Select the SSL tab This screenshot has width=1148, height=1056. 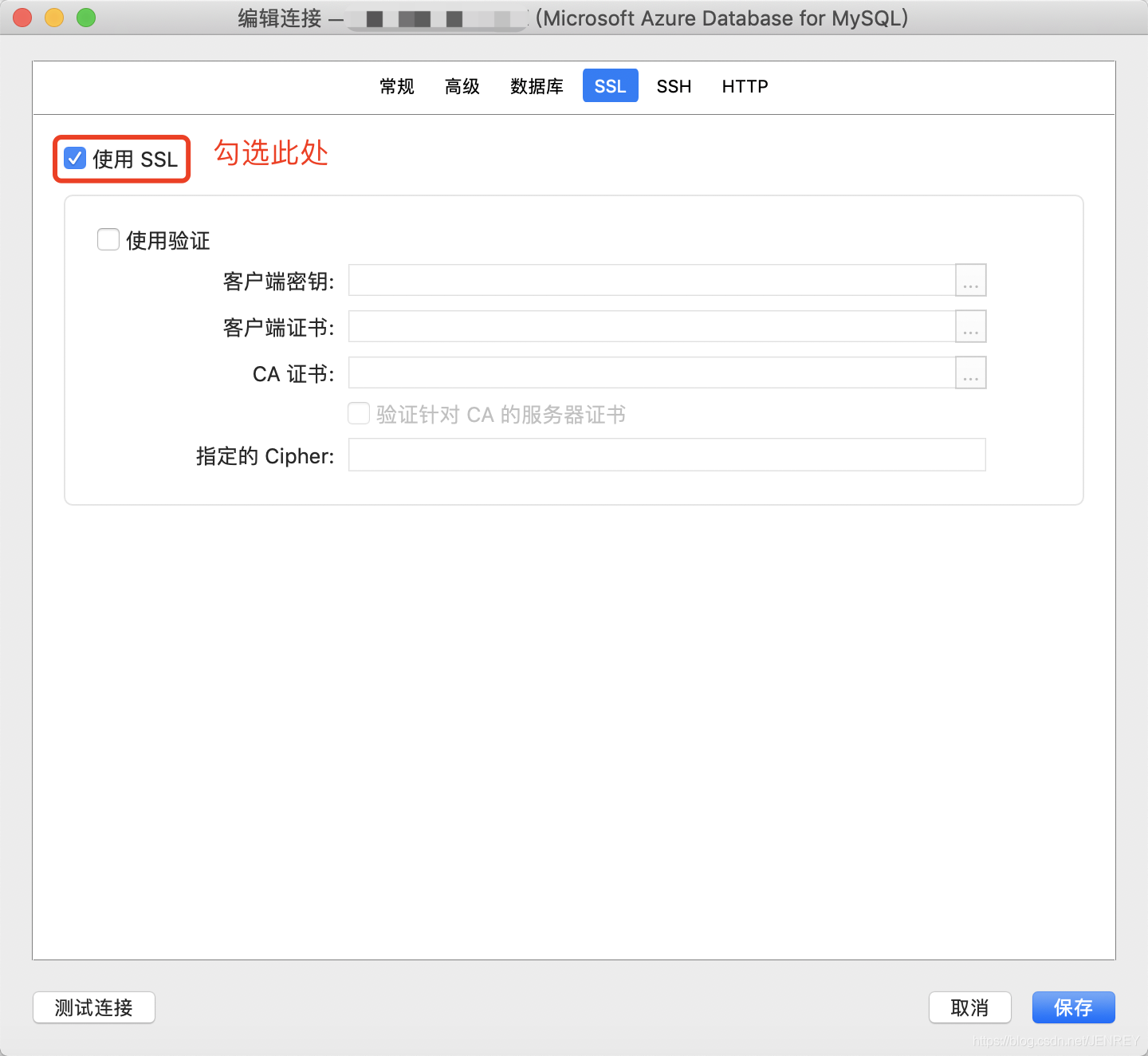point(610,85)
